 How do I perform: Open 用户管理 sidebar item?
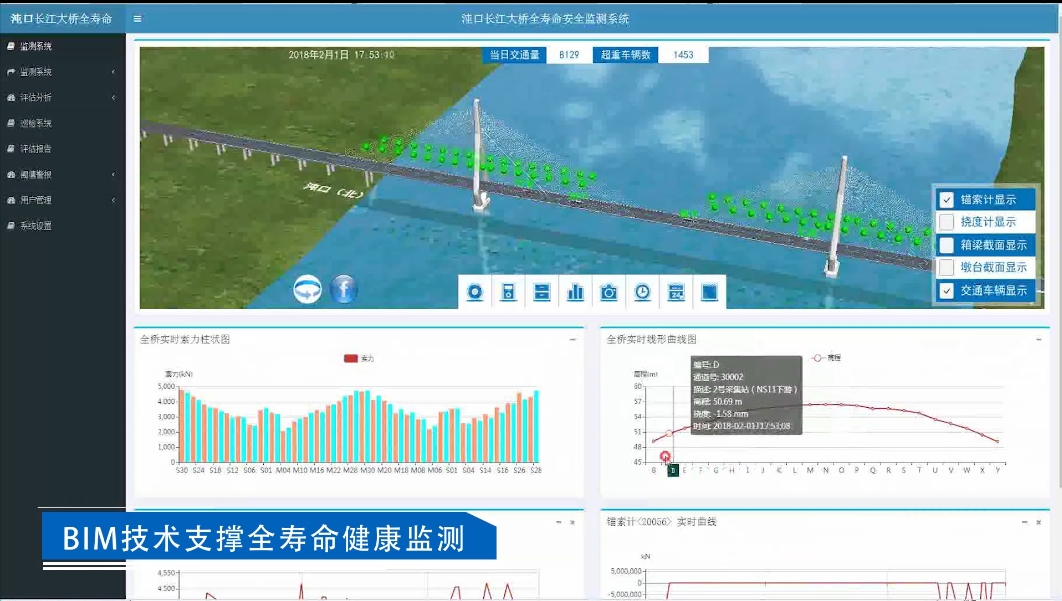[x=62, y=200]
